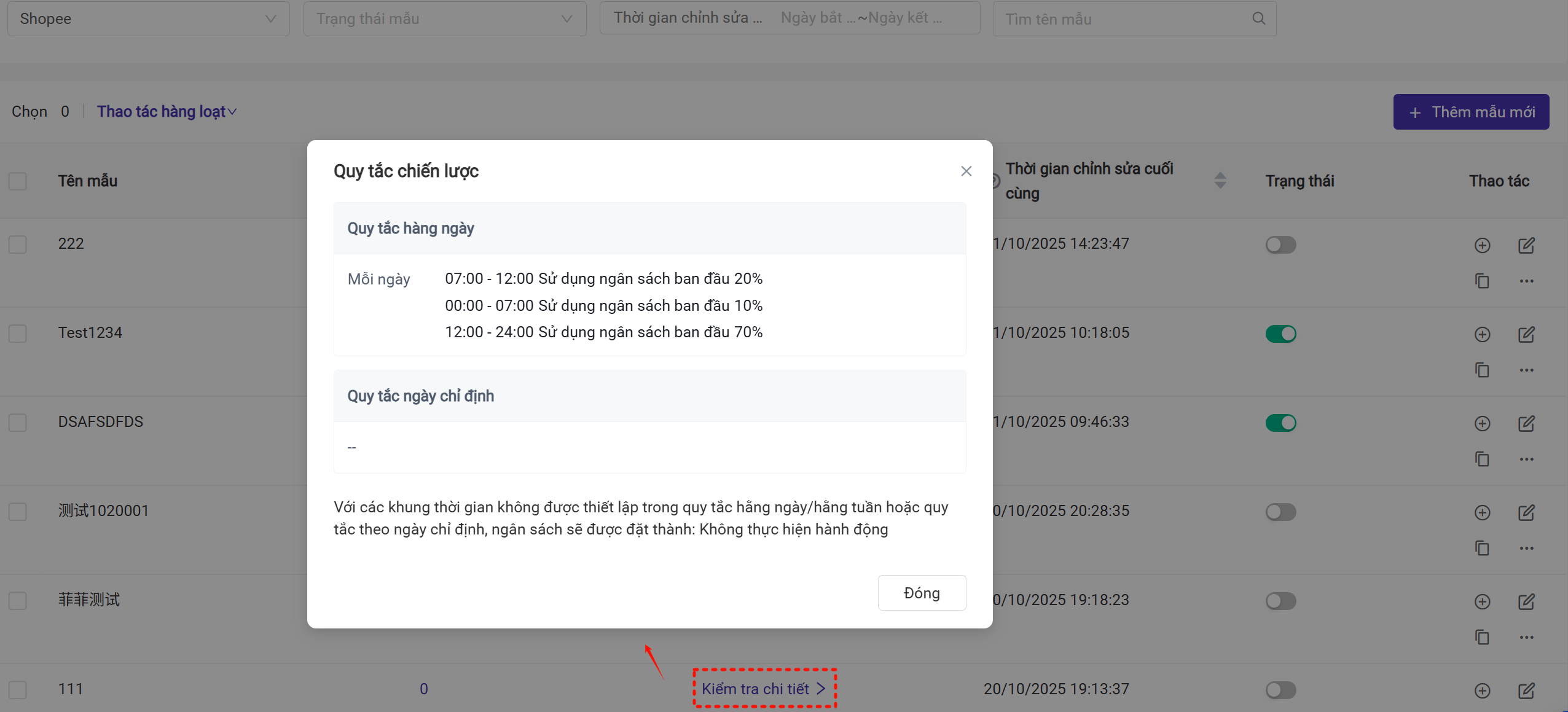This screenshot has height=712, width=1568.
Task: Click the edit pencil icon for Test1234
Action: pyautogui.click(x=1526, y=334)
